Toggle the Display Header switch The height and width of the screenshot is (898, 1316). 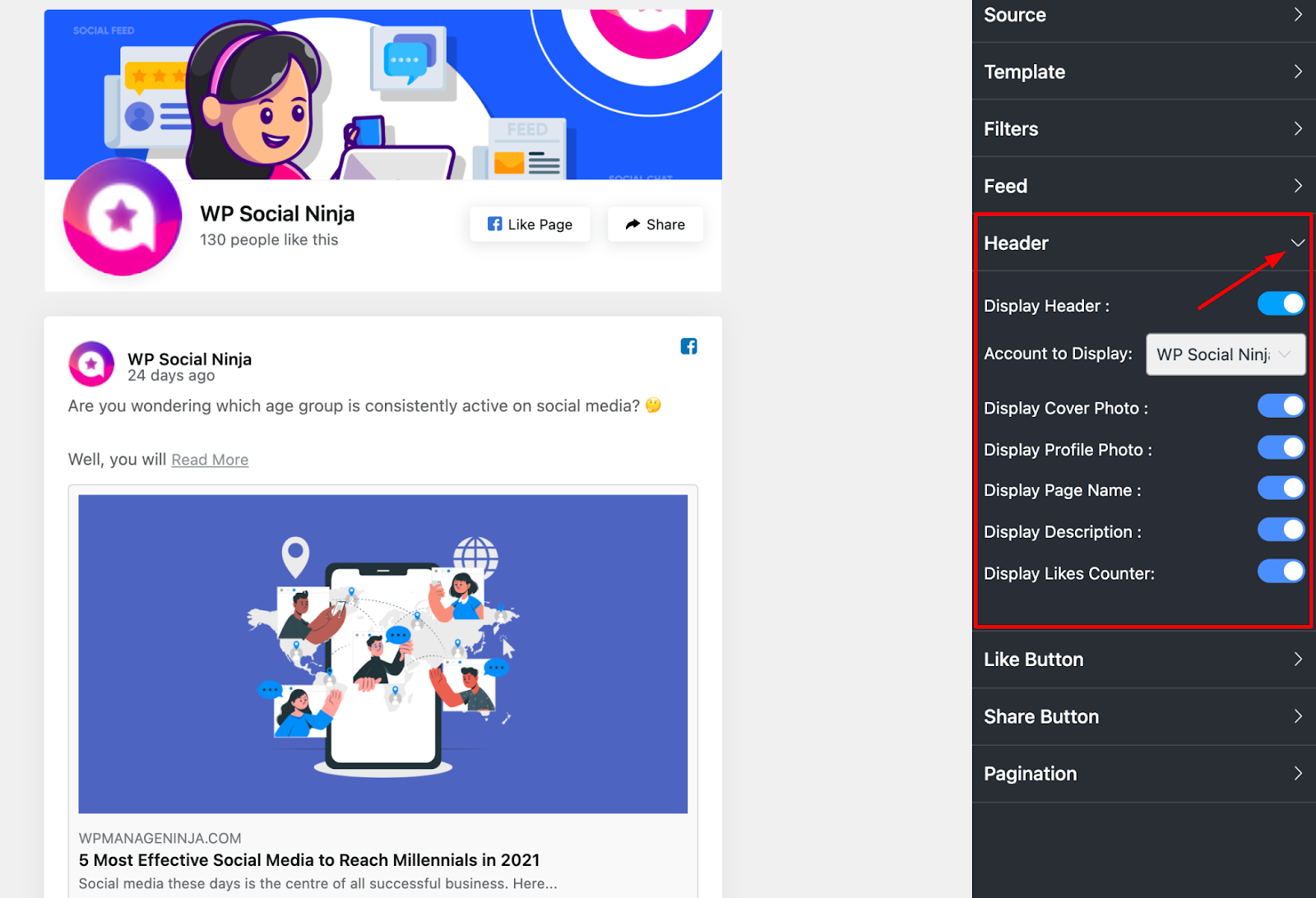(1281, 304)
